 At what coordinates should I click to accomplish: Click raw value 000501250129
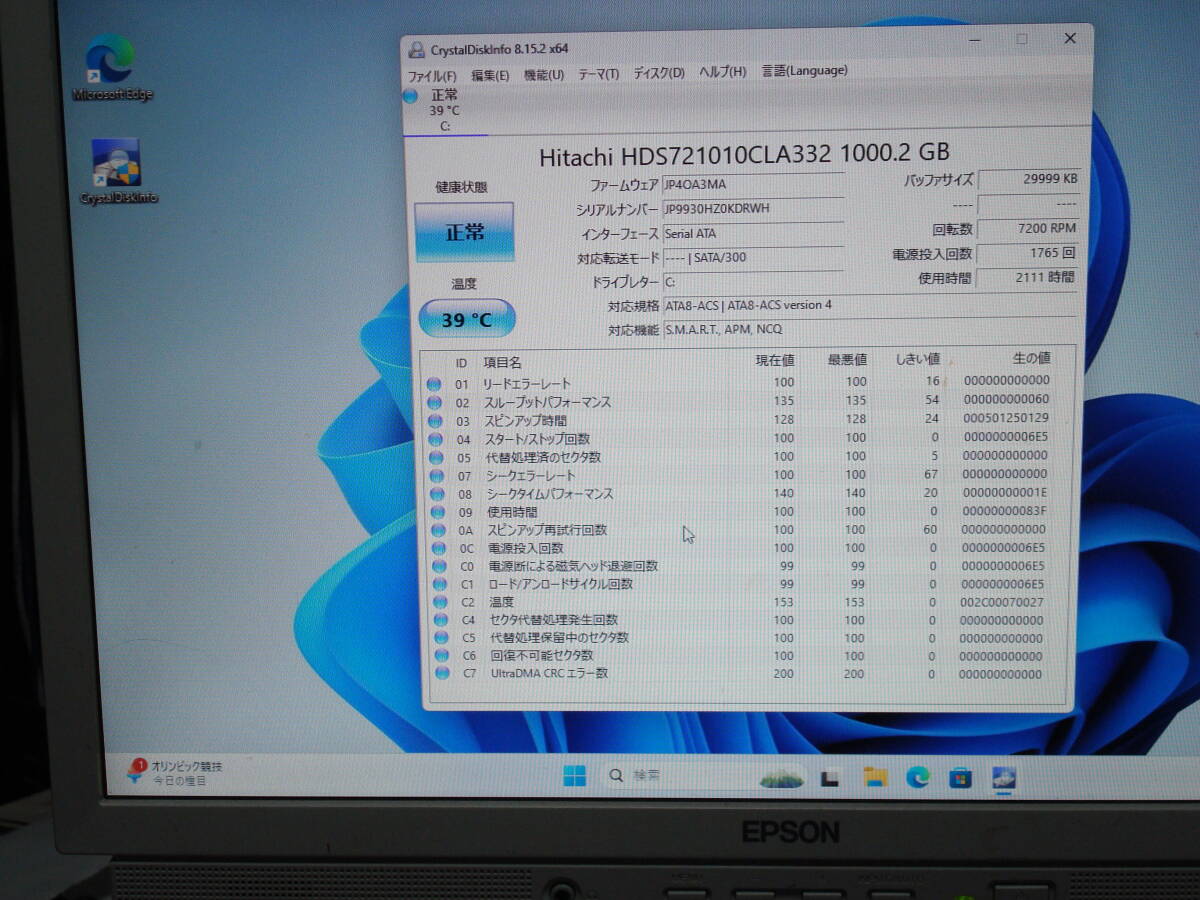click(x=1006, y=418)
